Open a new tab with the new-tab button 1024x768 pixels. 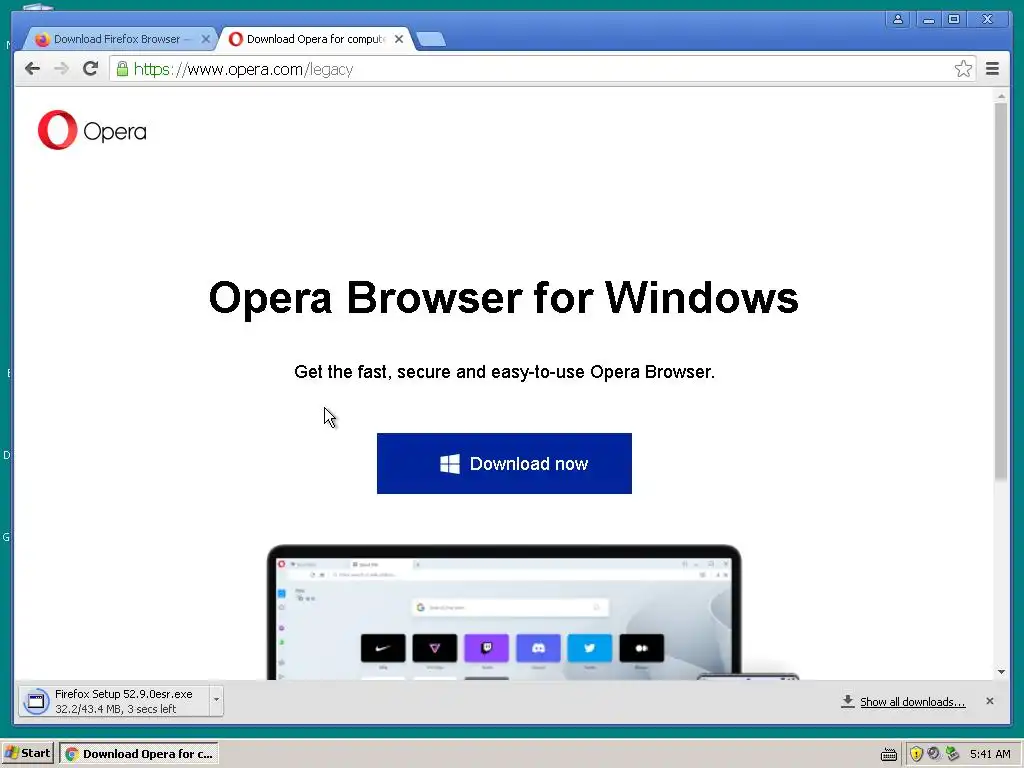click(x=431, y=40)
